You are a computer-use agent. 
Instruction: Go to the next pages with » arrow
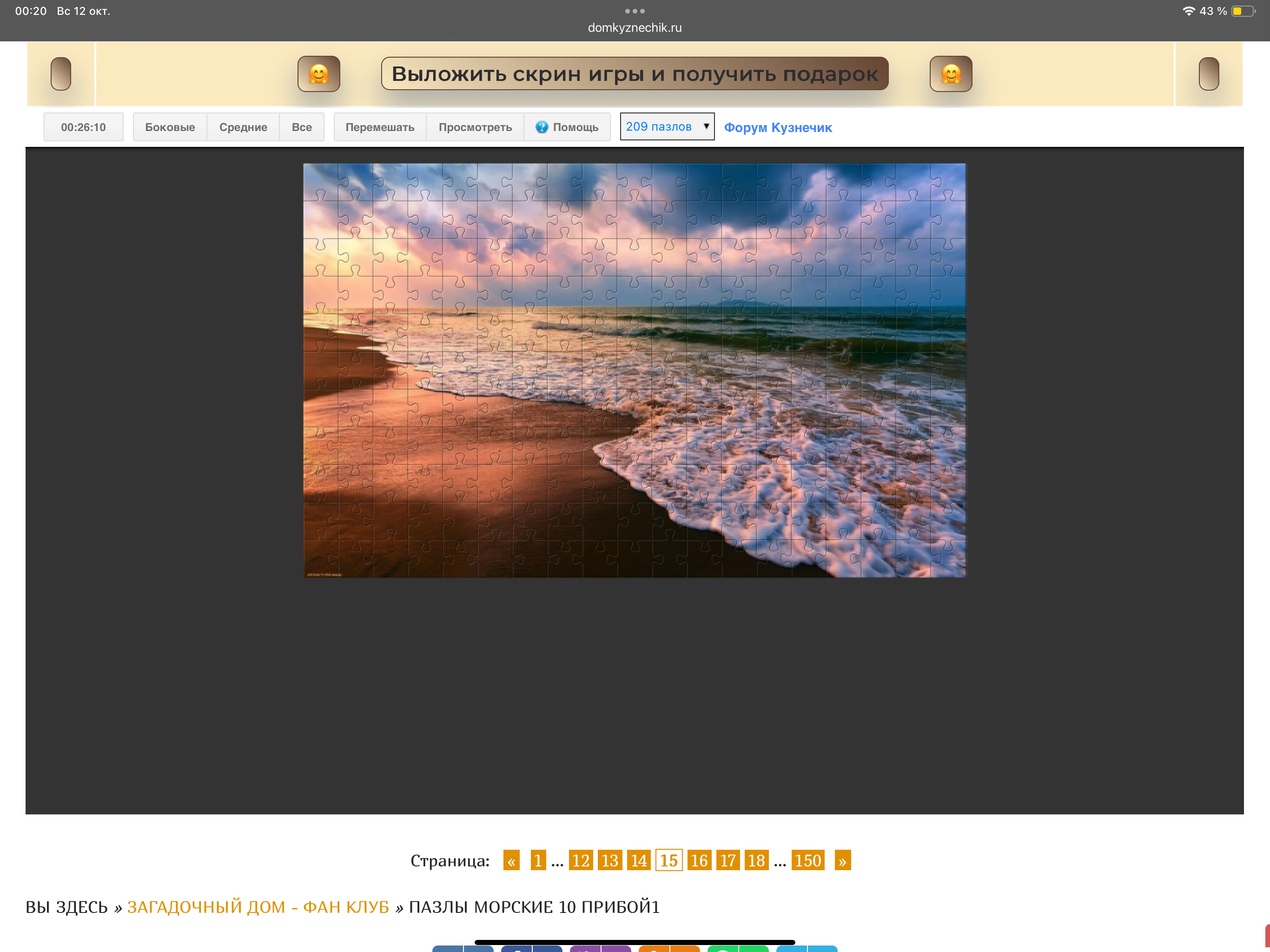click(x=842, y=860)
